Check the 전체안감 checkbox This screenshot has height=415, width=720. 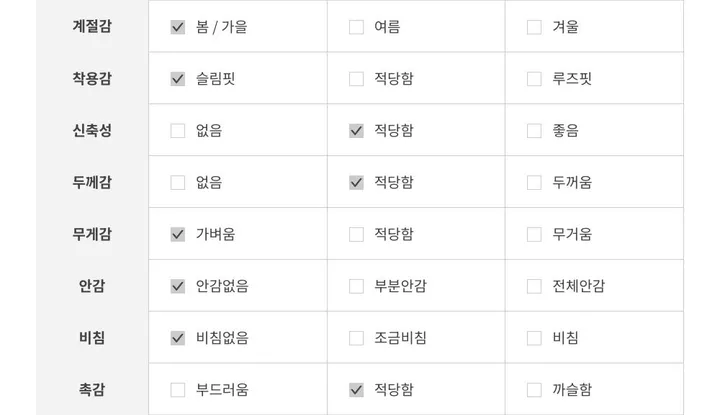(534, 286)
